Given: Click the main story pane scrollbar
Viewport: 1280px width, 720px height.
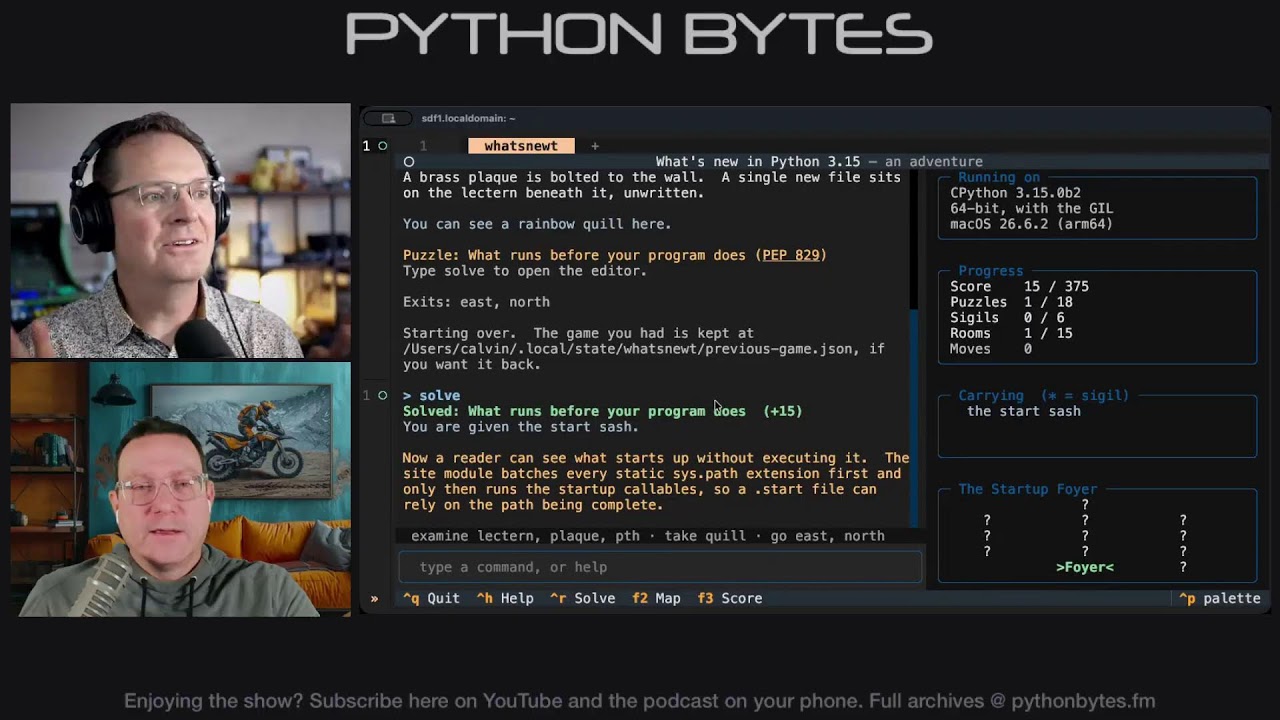Looking at the screenshot, I should tap(912, 350).
